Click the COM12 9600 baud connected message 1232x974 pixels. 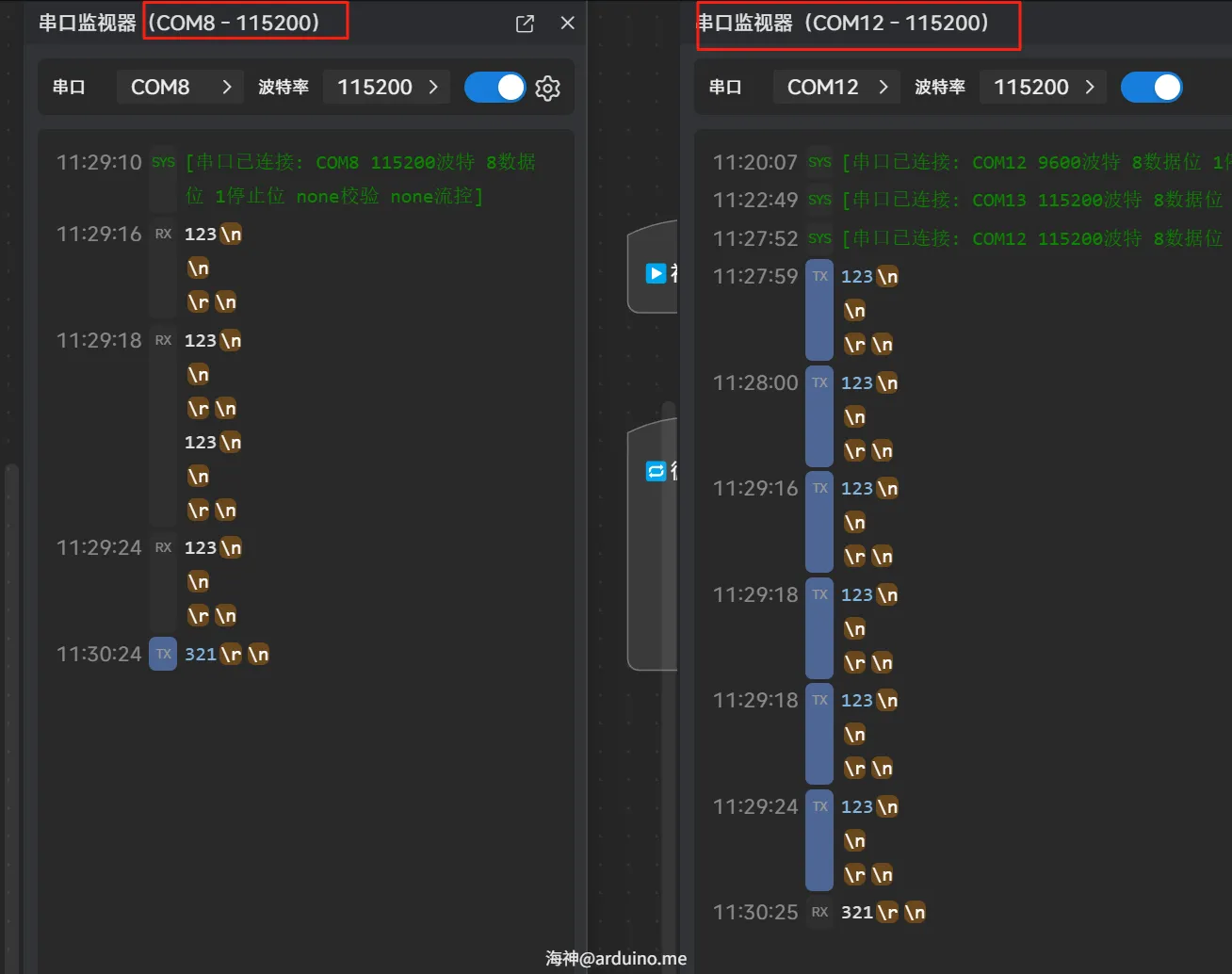[x=1031, y=162]
